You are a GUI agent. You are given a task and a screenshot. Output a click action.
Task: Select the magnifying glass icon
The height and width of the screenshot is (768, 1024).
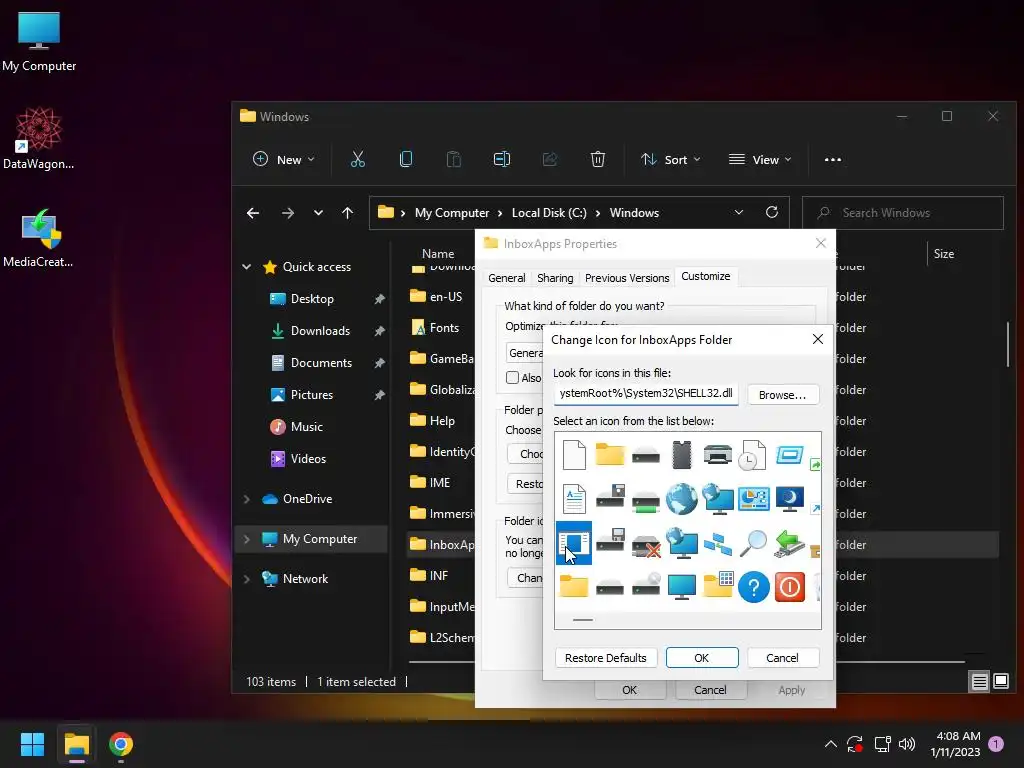[753, 543]
